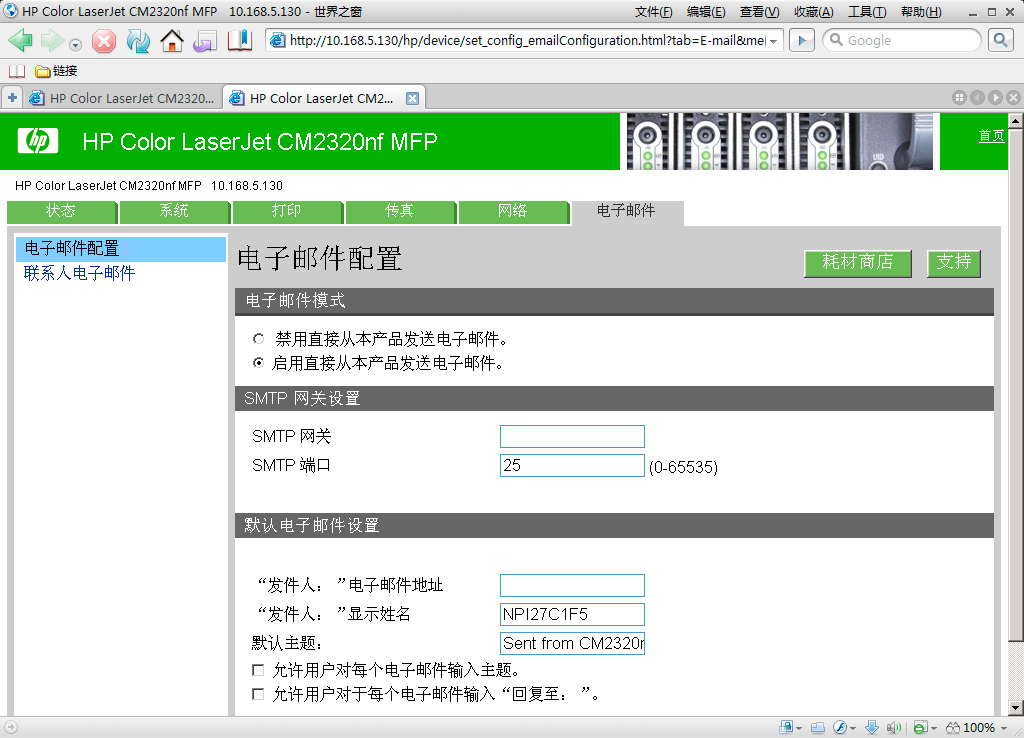Open the 工具(T) menu

[x=866, y=12]
